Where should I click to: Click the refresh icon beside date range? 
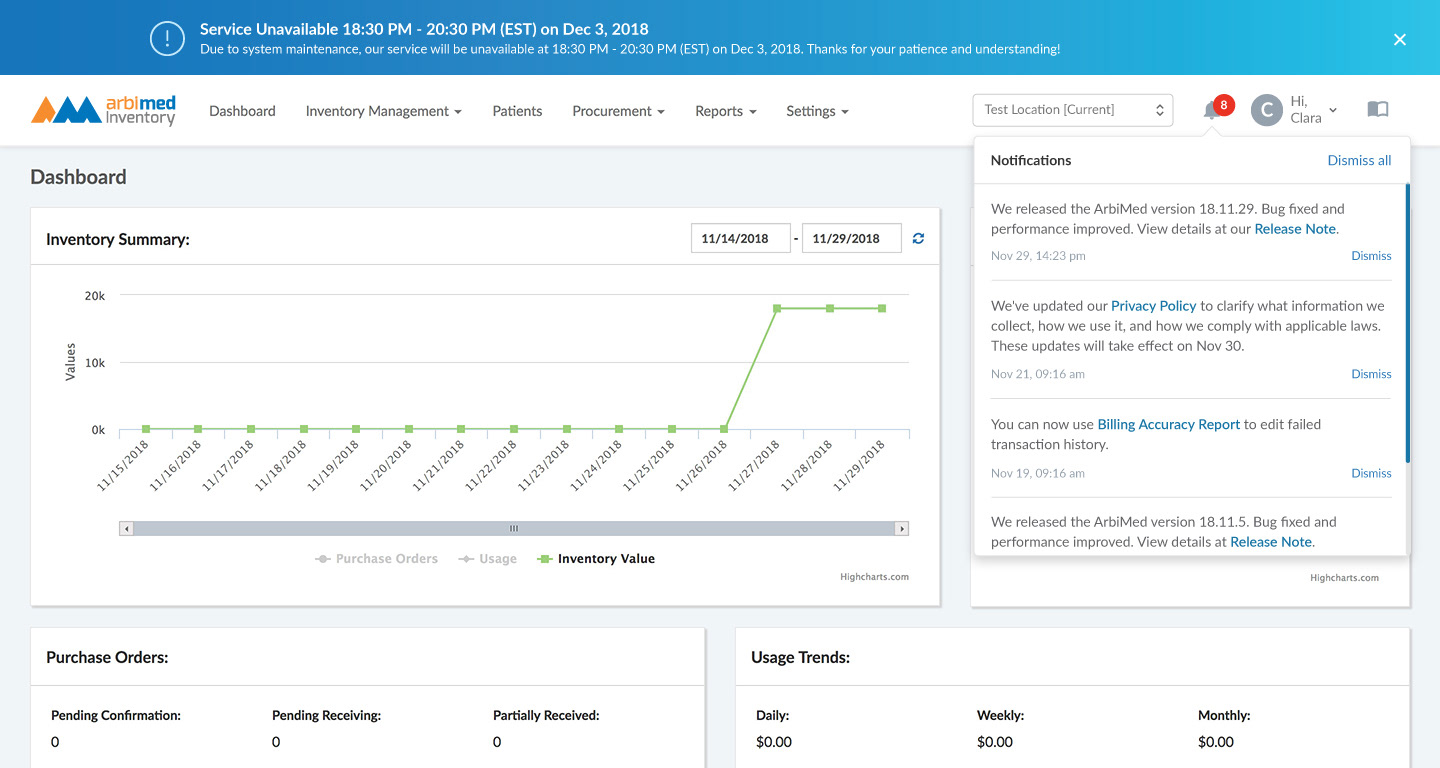[x=918, y=238]
